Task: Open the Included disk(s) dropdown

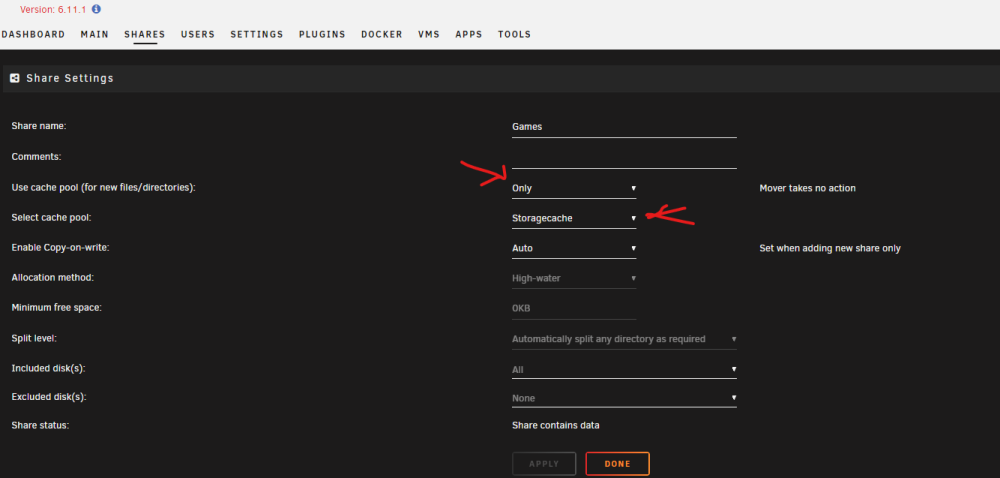Action: coord(624,369)
